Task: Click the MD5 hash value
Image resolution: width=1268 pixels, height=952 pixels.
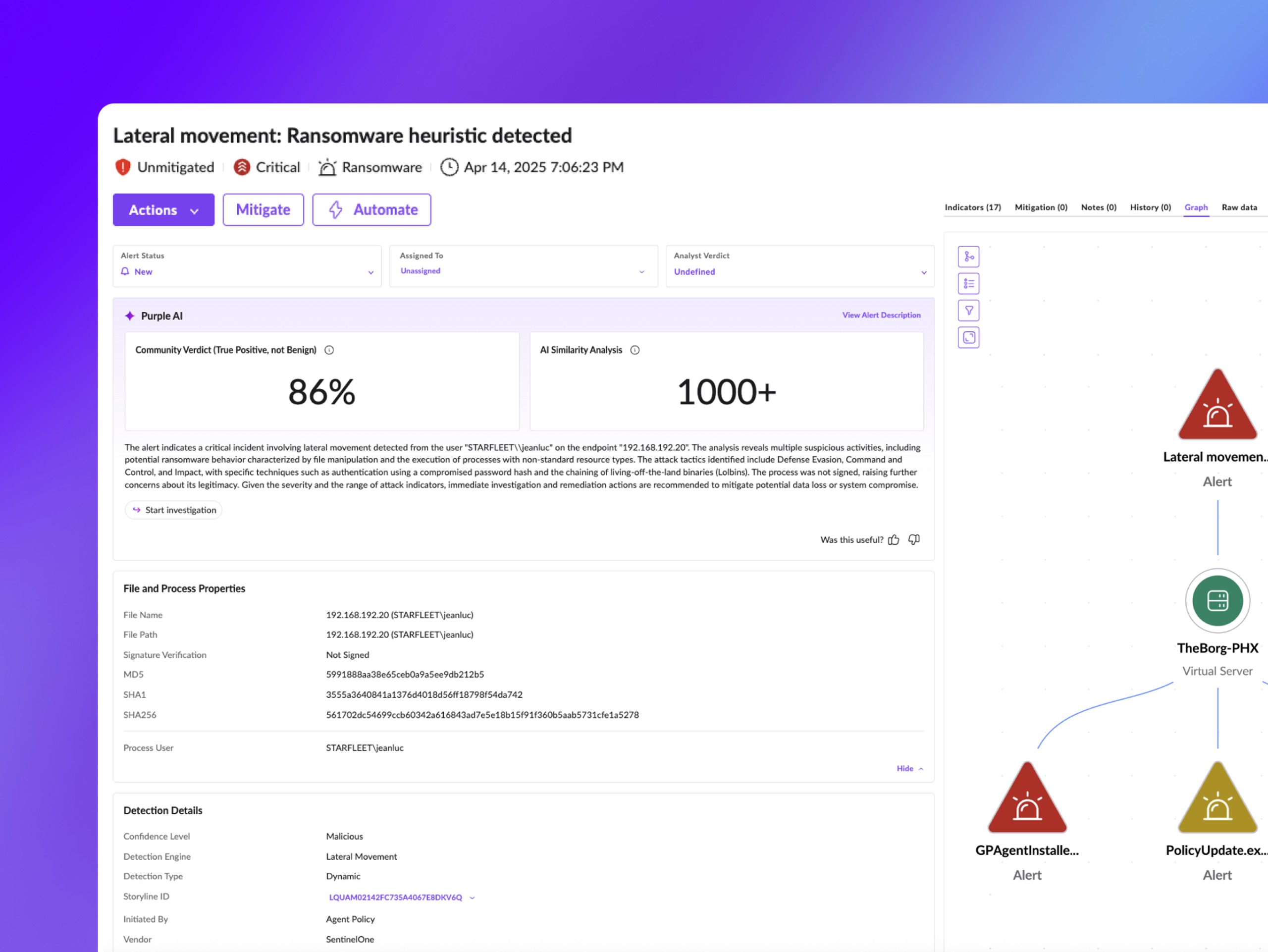Action: point(405,675)
